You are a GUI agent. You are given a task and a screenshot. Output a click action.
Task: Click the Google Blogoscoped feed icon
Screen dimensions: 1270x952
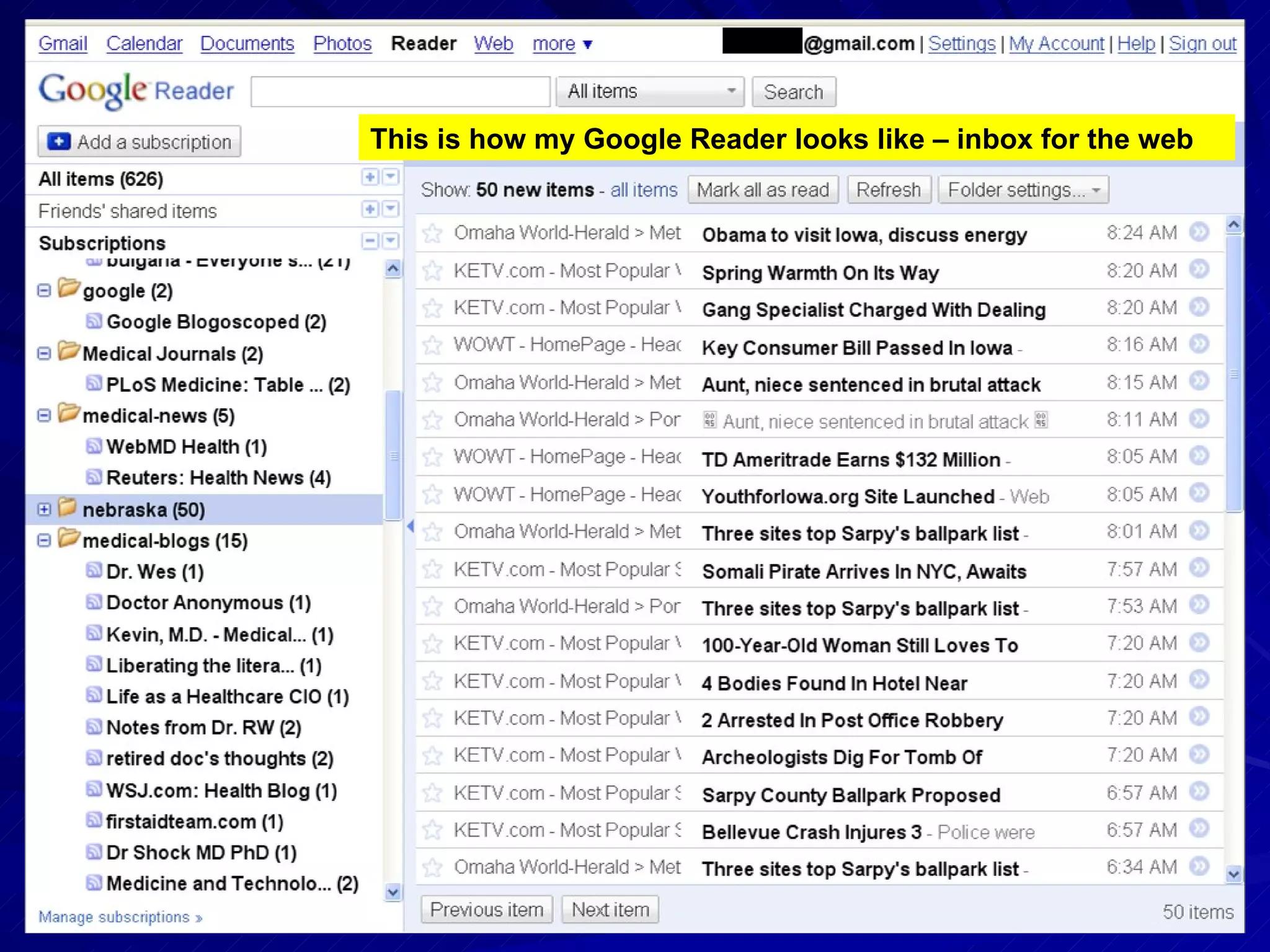click(x=94, y=320)
